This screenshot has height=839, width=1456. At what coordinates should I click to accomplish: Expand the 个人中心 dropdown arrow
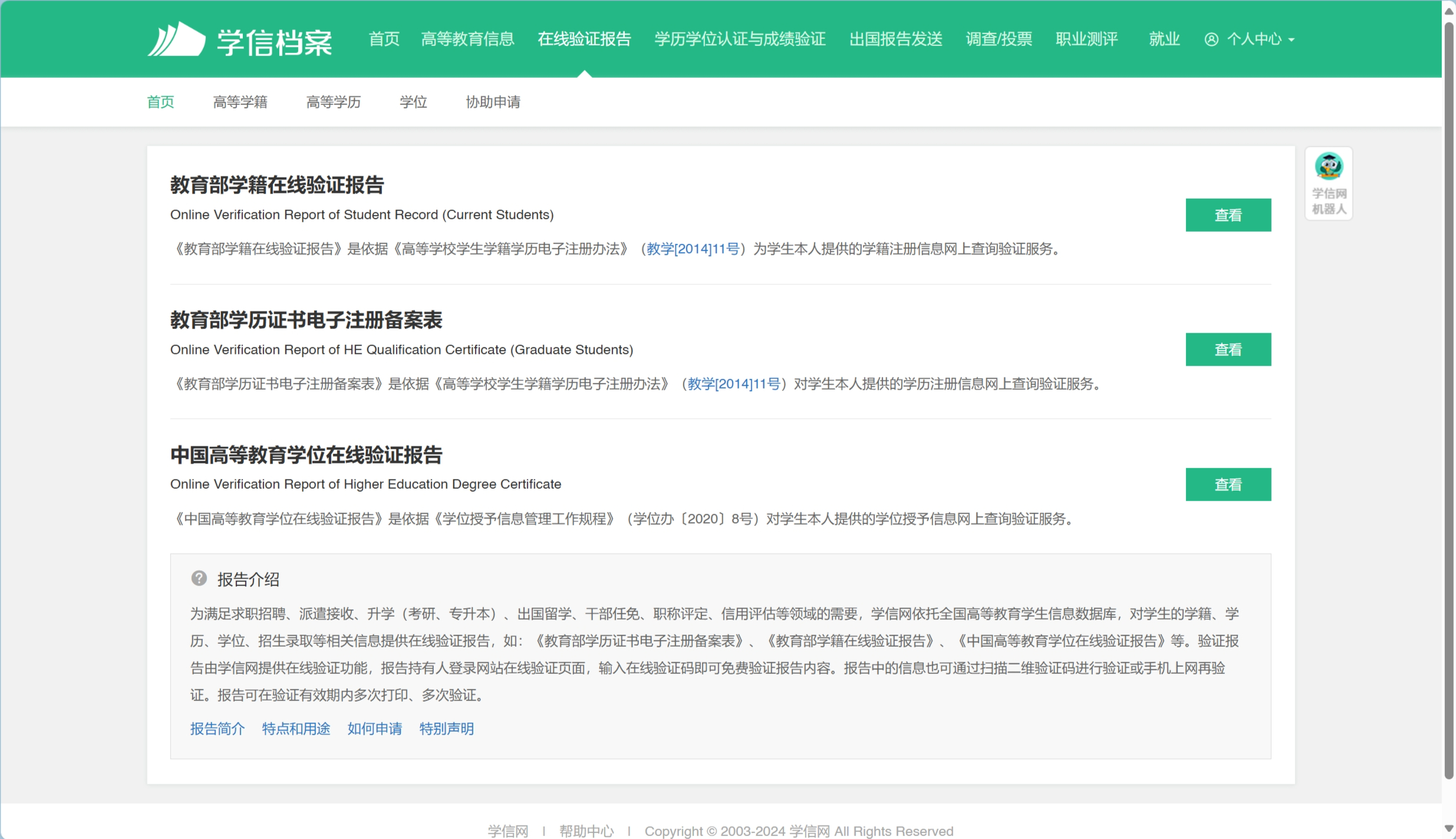pyautogui.click(x=1292, y=40)
